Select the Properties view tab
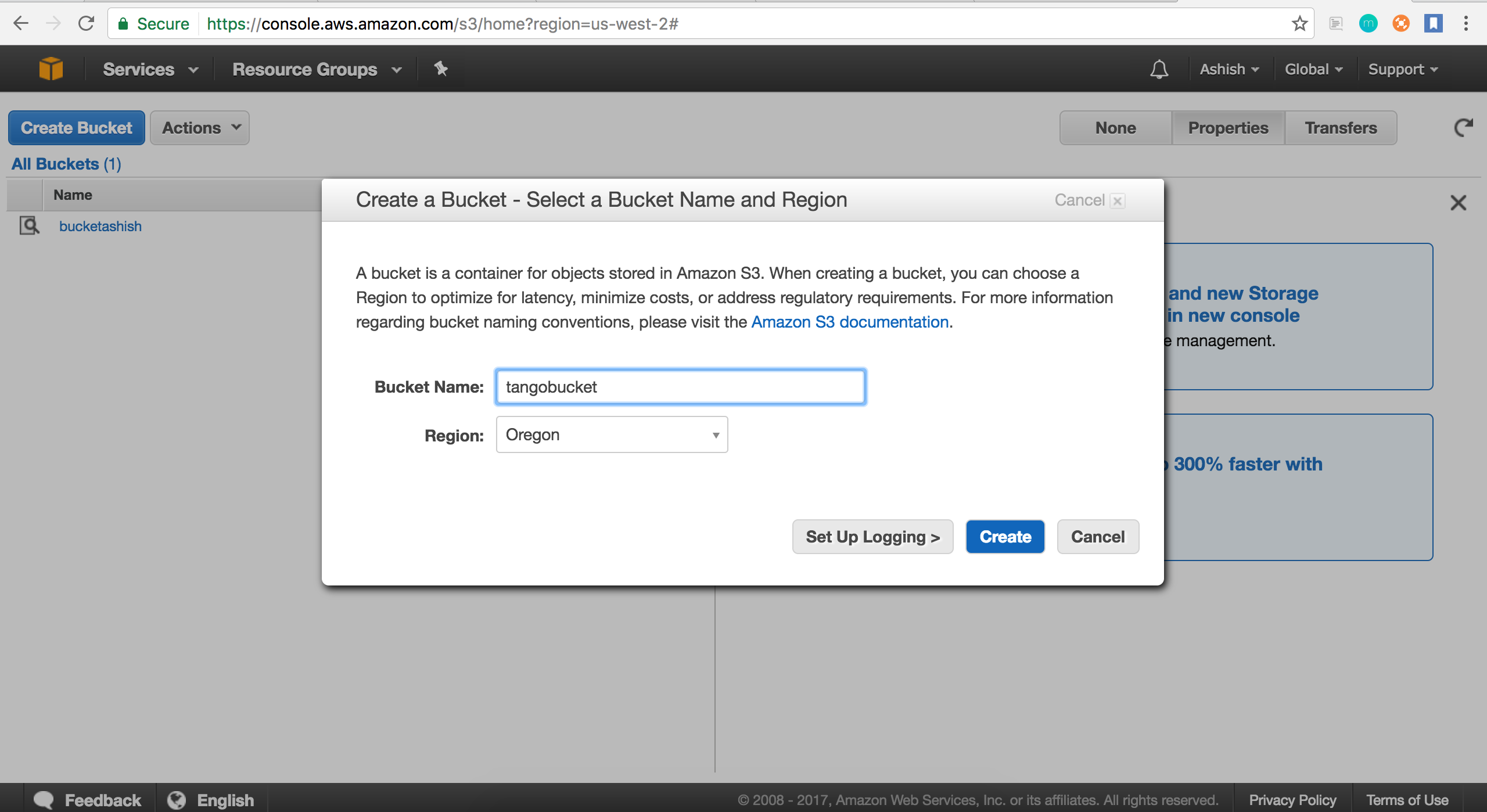1487x812 pixels. pyautogui.click(x=1228, y=128)
